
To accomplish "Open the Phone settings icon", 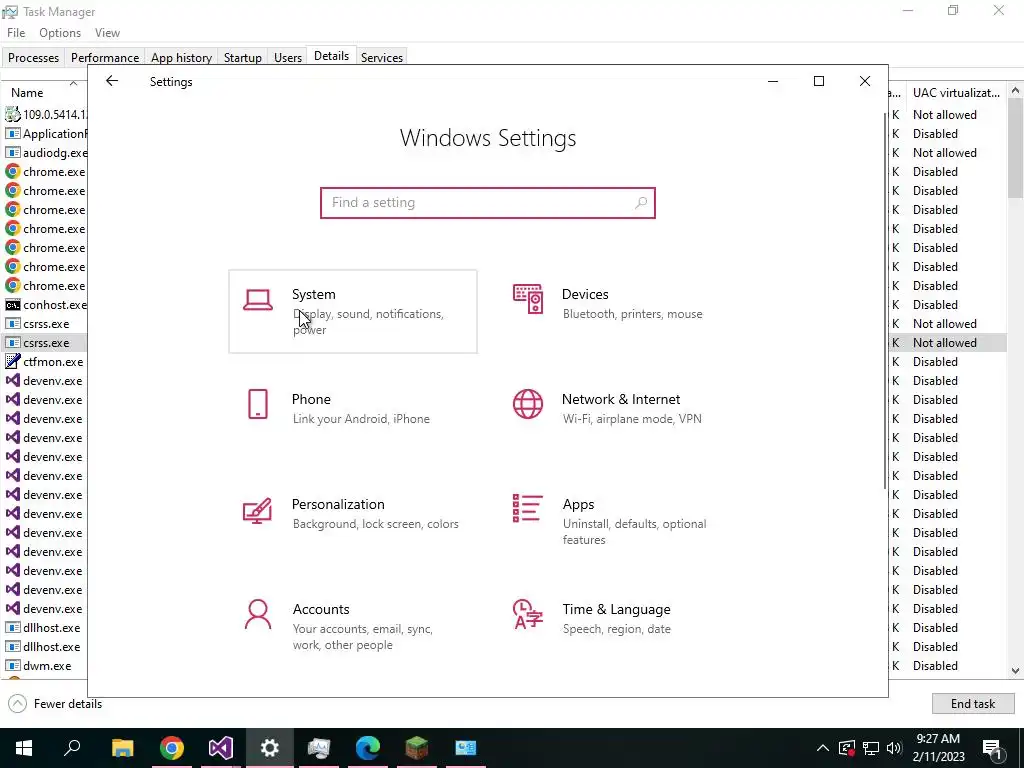I will click(258, 404).
